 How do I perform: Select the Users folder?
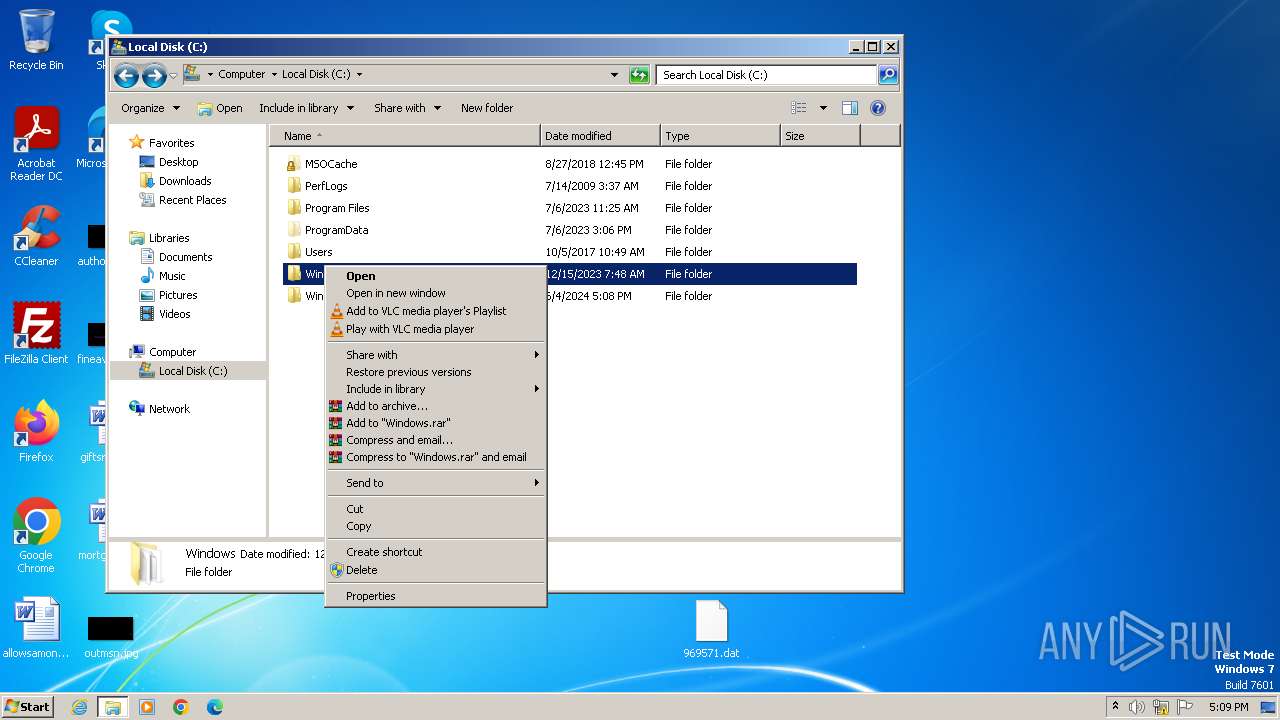[x=318, y=252]
